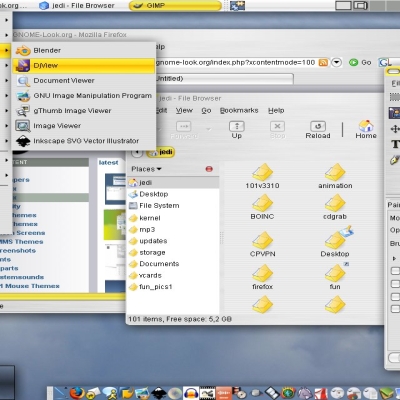400x400 pixels.
Task: Select the CPVPN folder icon
Action: click(263, 240)
